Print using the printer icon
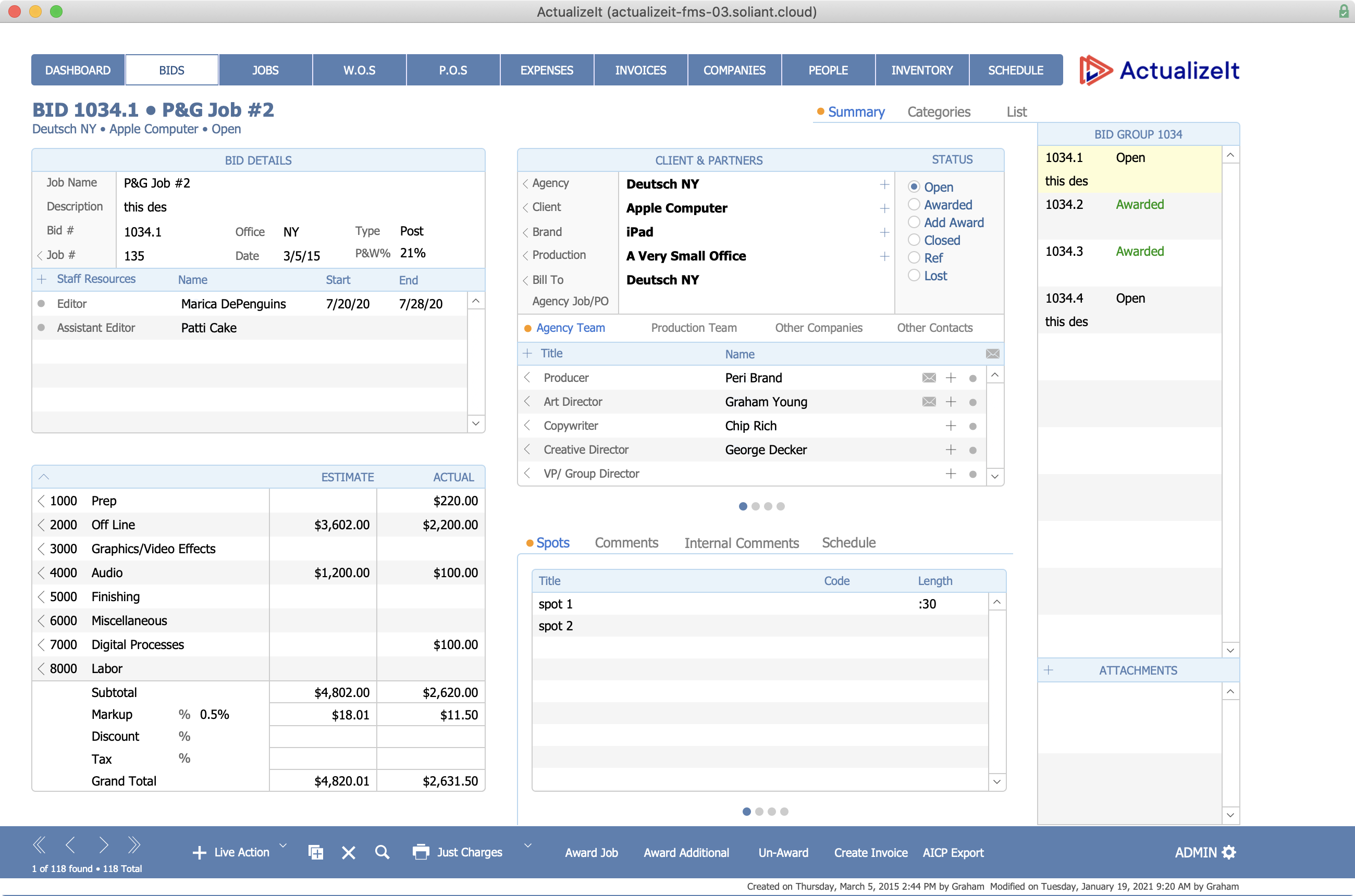Viewport: 1355px width, 896px height. coord(421,852)
